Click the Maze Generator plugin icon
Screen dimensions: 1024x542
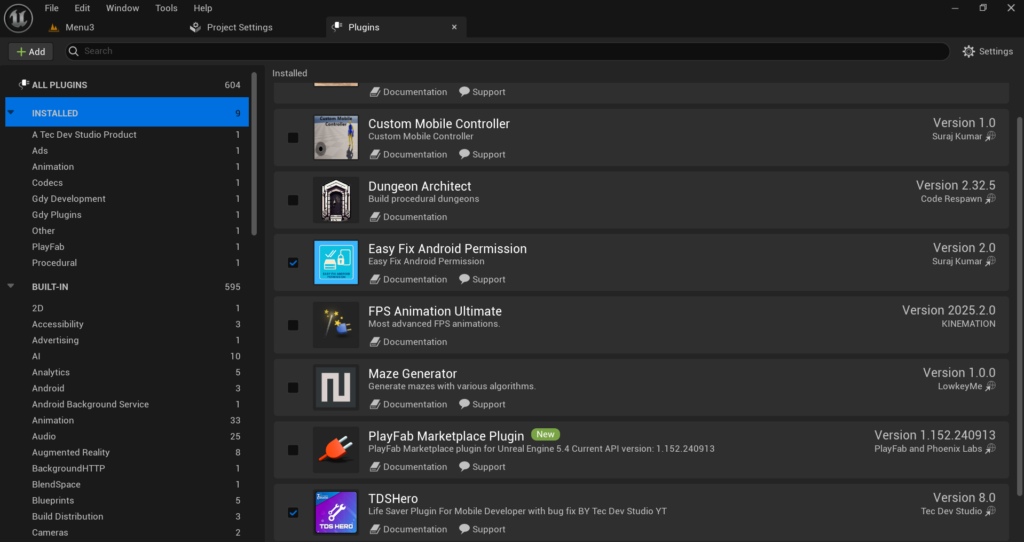coord(336,387)
